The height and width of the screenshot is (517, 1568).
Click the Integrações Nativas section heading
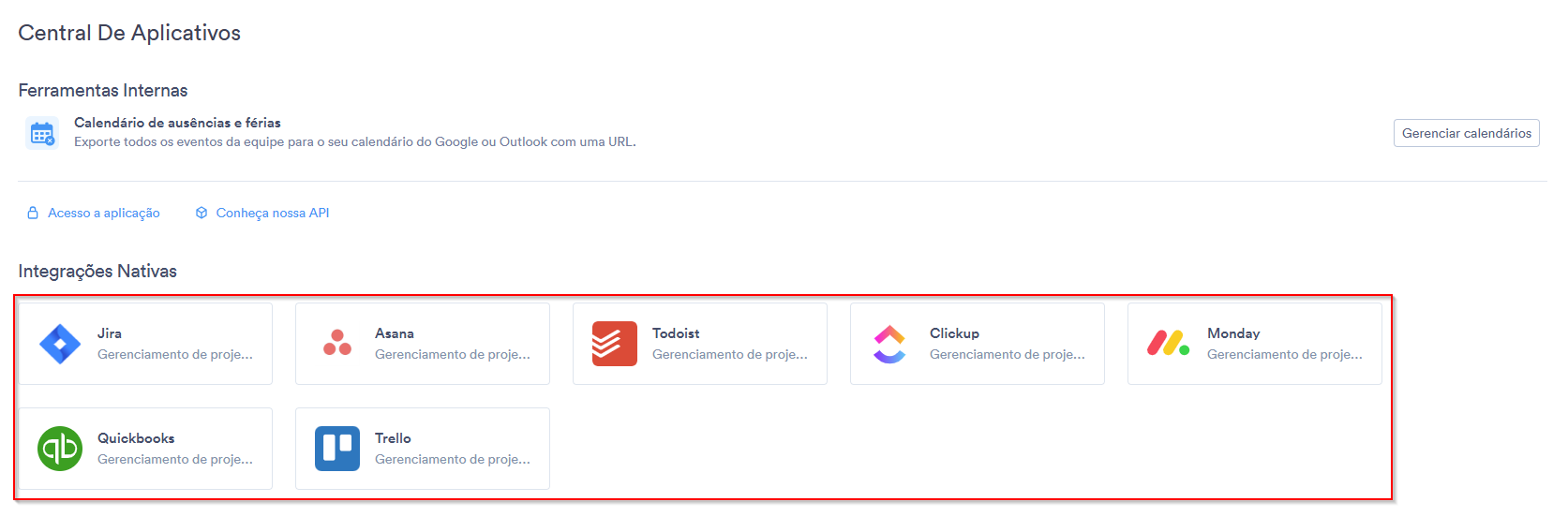click(x=97, y=272)
